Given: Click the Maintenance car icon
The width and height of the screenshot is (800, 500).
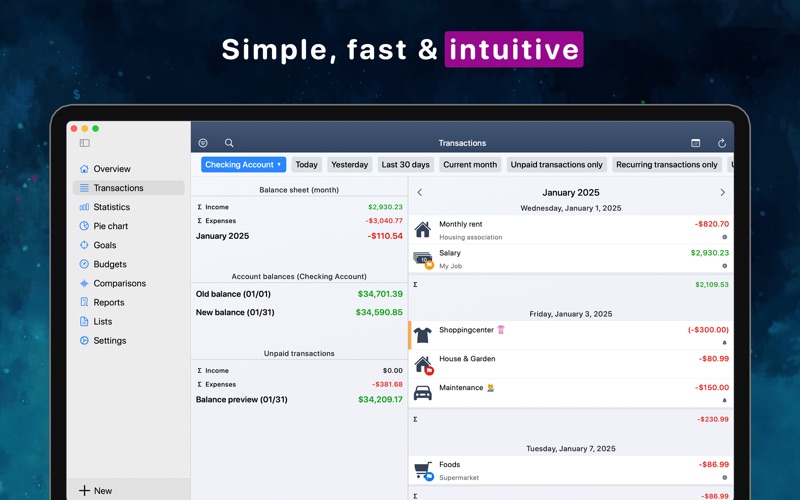Looking at the screenshot, I should [x=422, y=393].
